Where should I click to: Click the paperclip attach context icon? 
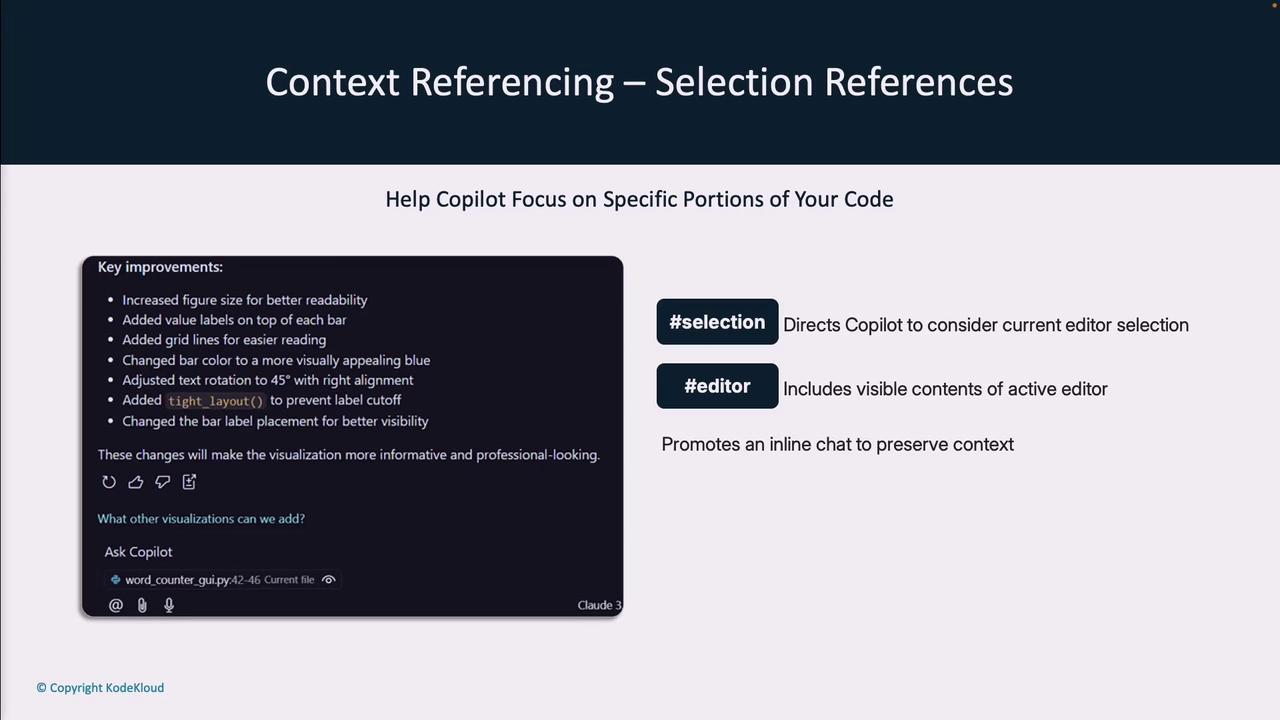coord(142,605)
